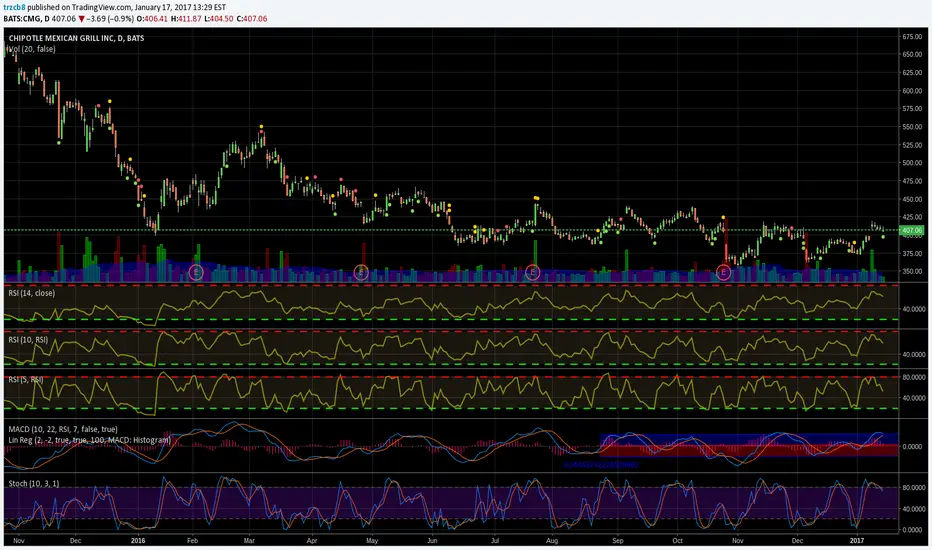The width and height of the screenshot is (932, 550).
Task: Click the Vol (20, false) indicator label
Action: (x=31, y=49)
